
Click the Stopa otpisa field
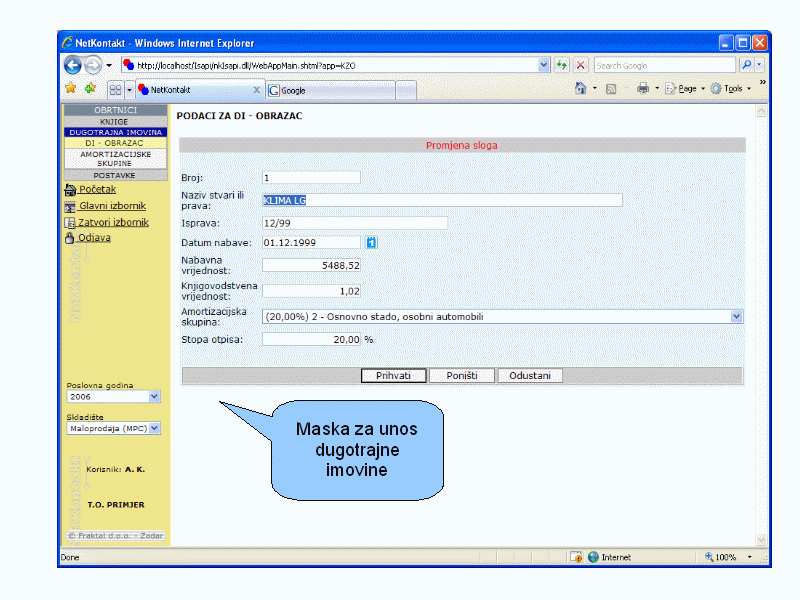(311, 339)
